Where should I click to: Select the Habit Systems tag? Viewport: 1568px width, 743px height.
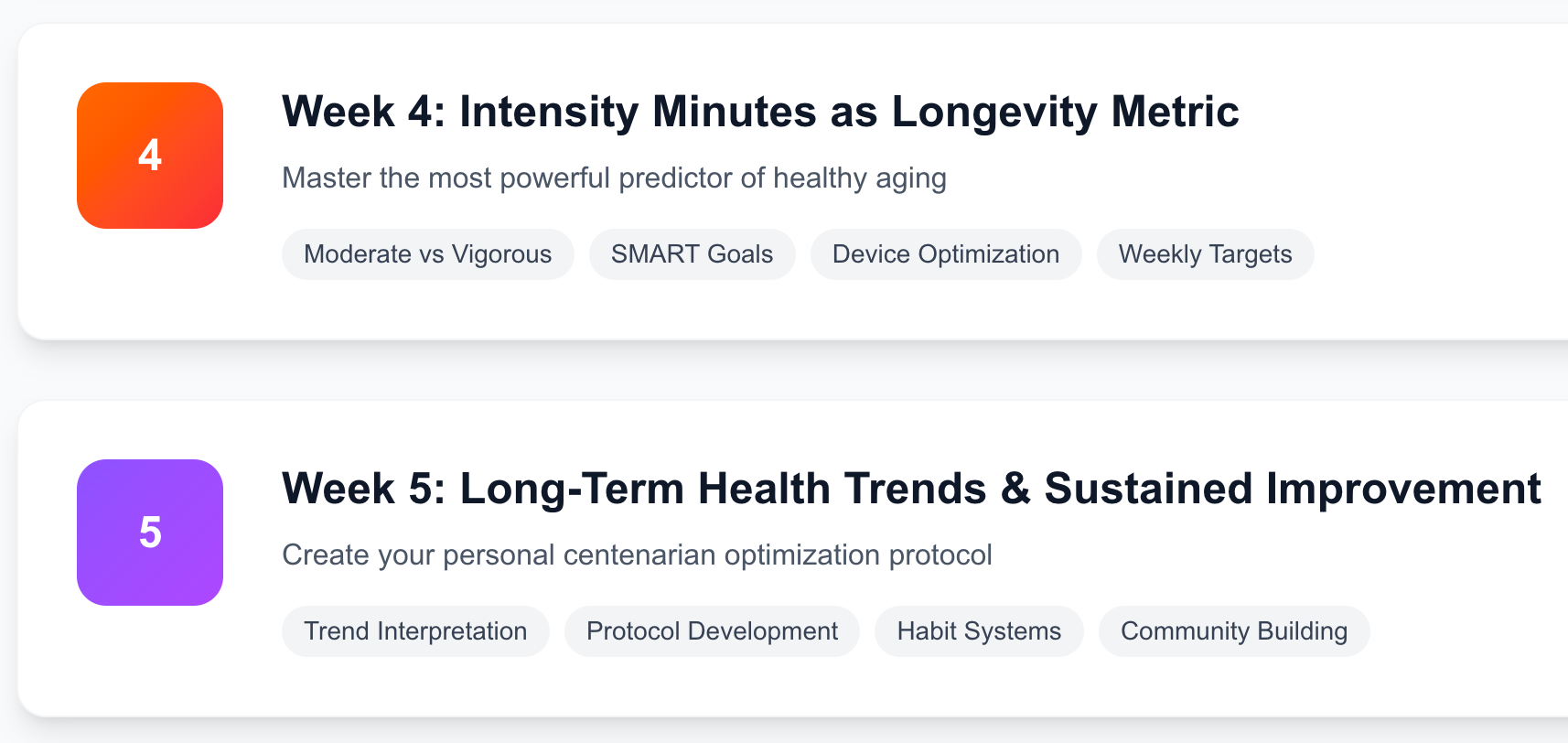pos(979,631)
